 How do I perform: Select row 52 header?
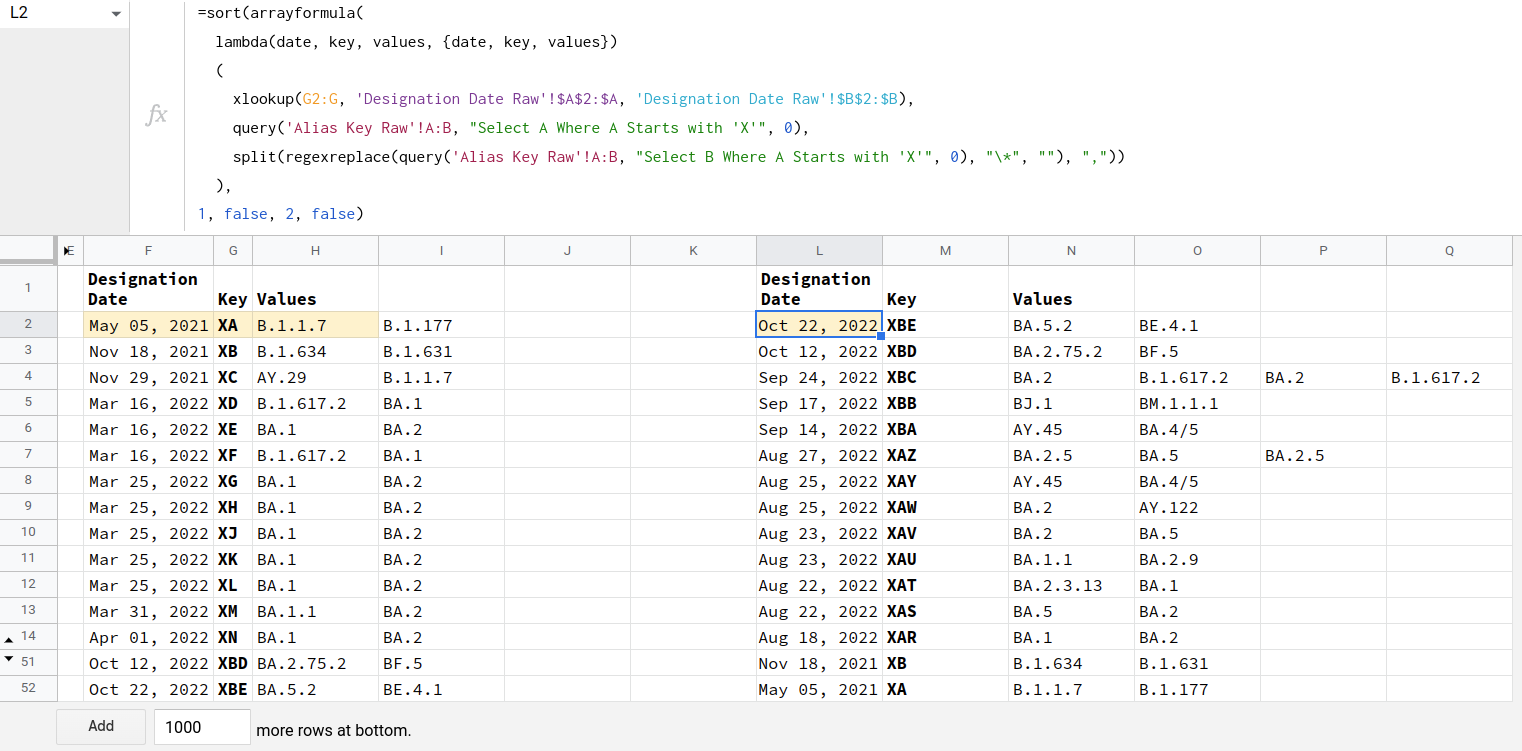coord(28,688)
